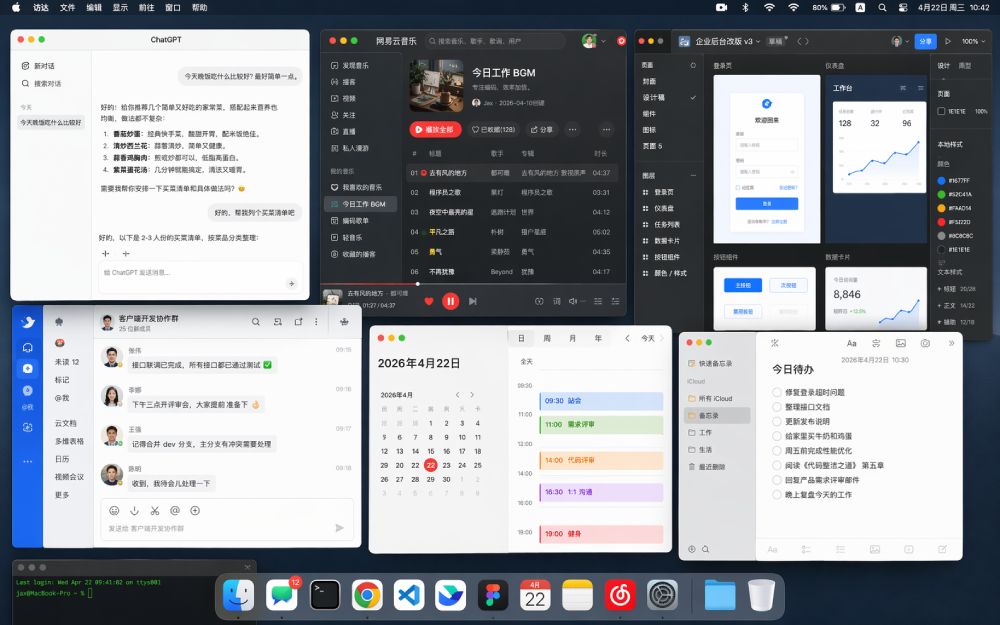Select the #1677FF blue color swatch

(x=940, y=181)
